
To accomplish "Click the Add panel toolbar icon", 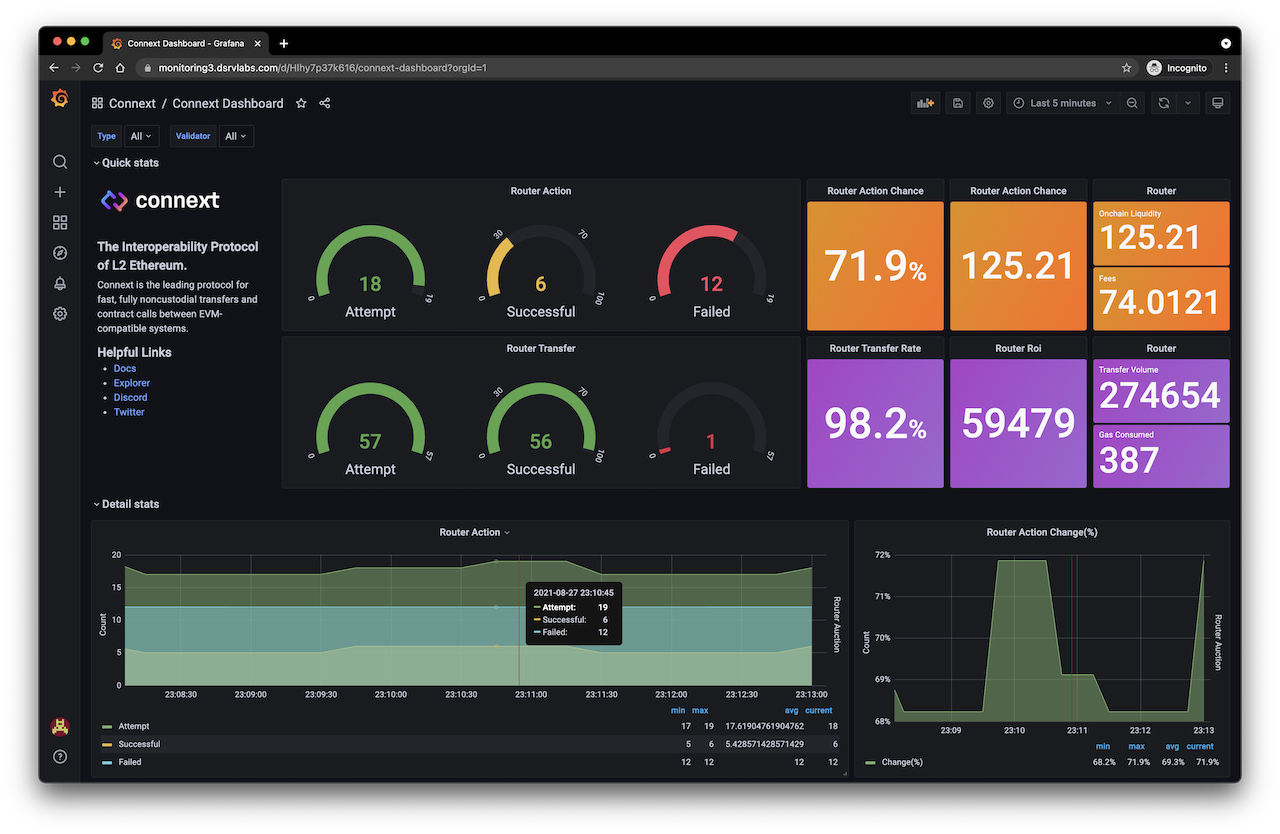I will coord(925,103).
